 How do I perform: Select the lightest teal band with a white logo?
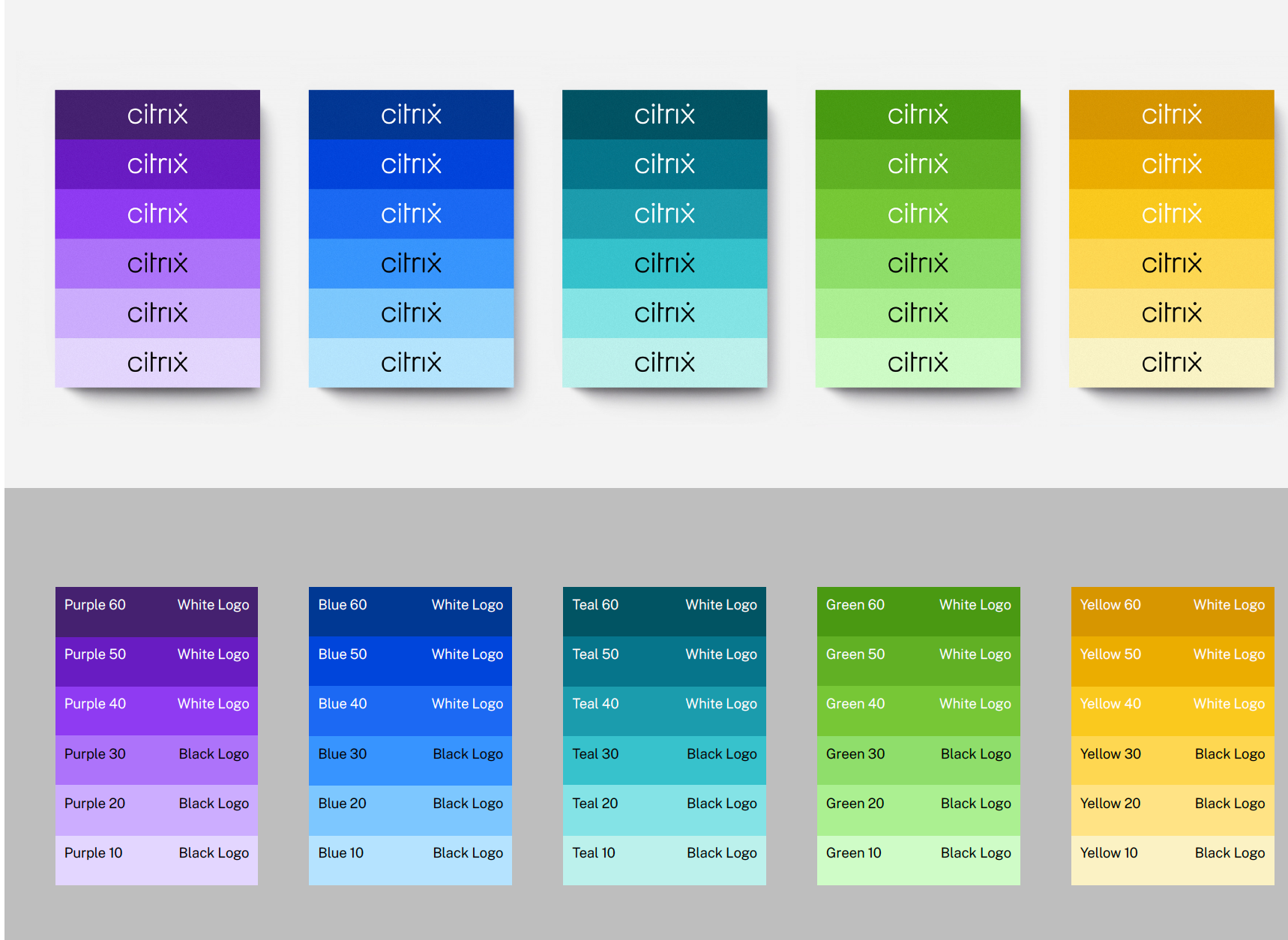pyautogui.click(x=664, y=214)
